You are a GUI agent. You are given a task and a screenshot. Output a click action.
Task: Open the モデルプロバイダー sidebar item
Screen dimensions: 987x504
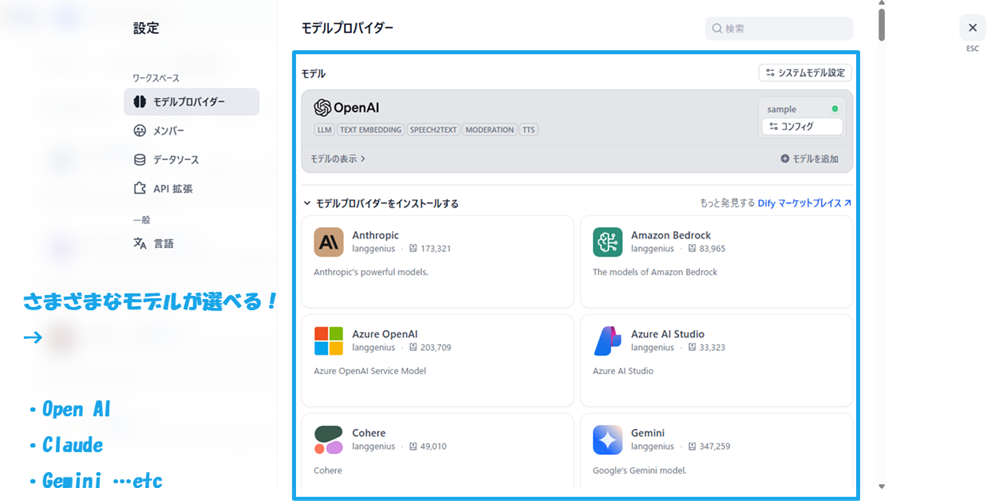[x=191, y=101]
